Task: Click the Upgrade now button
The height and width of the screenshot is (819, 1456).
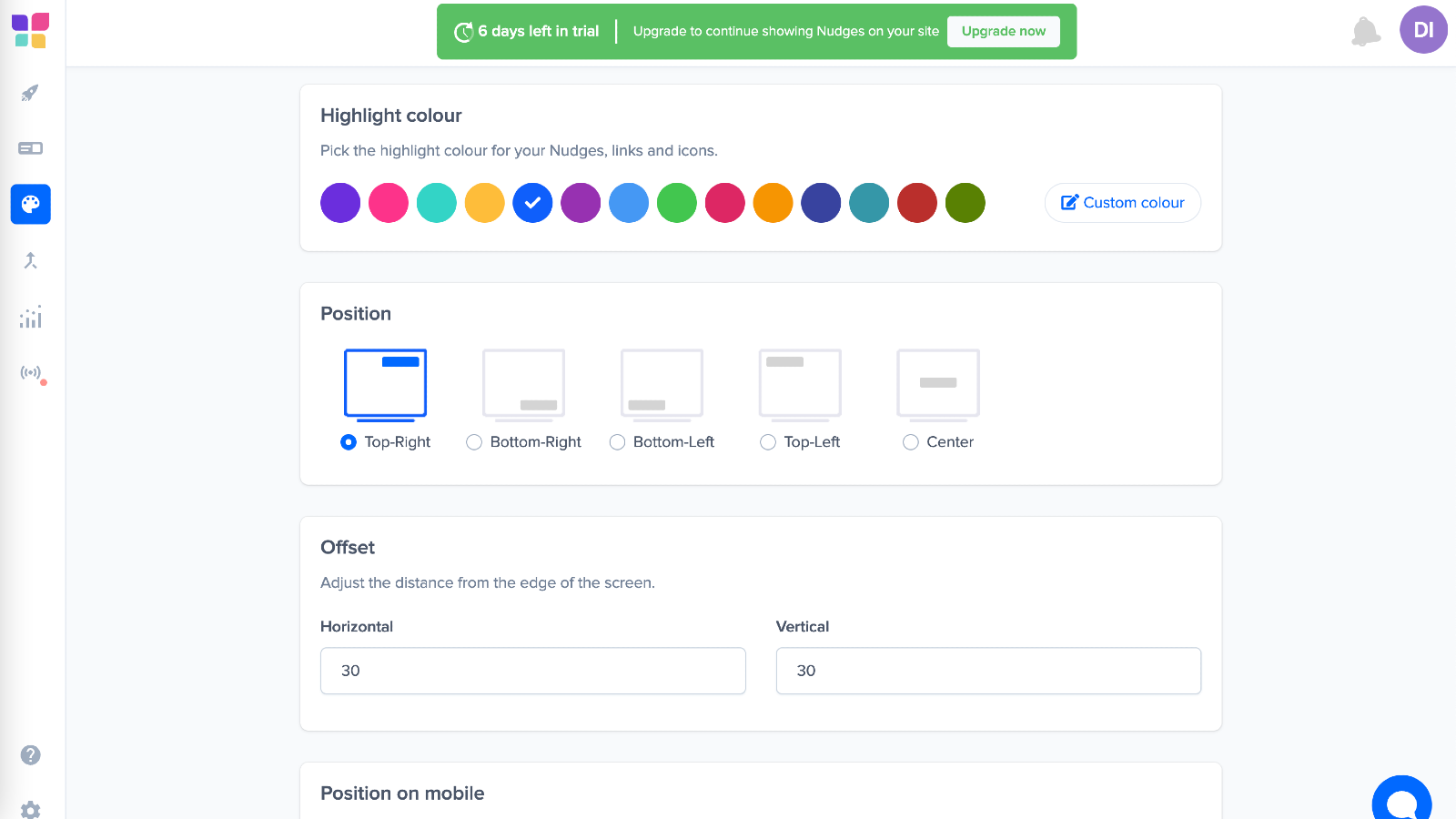Action: 1003,30
